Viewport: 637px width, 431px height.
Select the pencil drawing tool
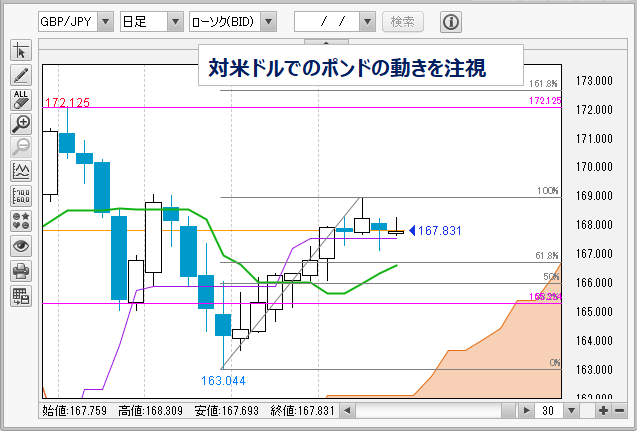click(x=21, y=75)
